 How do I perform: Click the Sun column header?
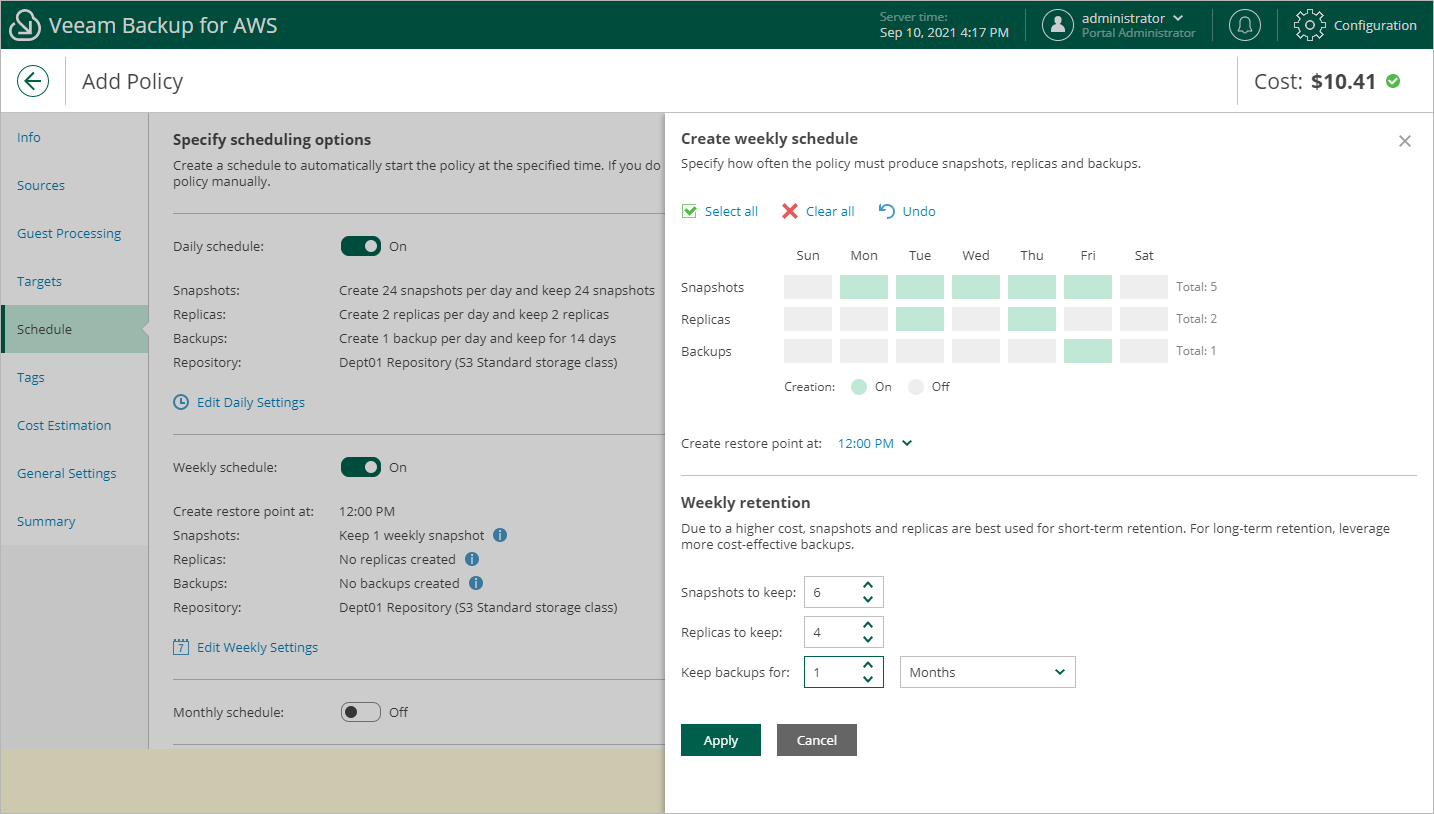(808, 255)
